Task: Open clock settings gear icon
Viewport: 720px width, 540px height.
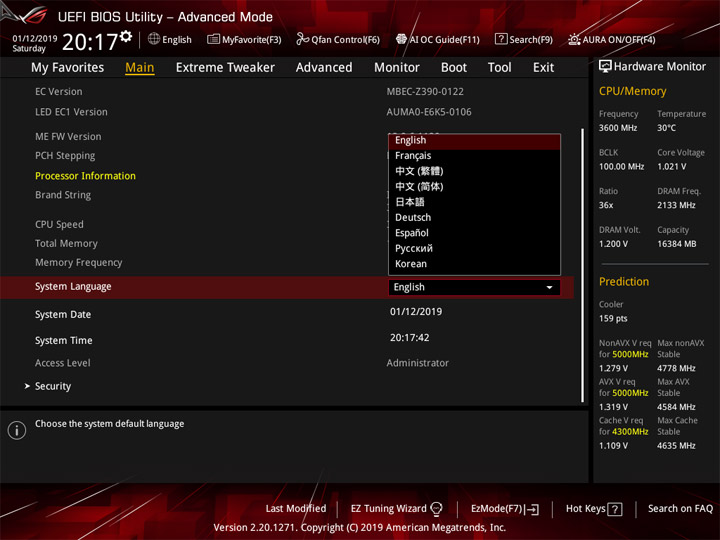Action: [x=126, y=37]
